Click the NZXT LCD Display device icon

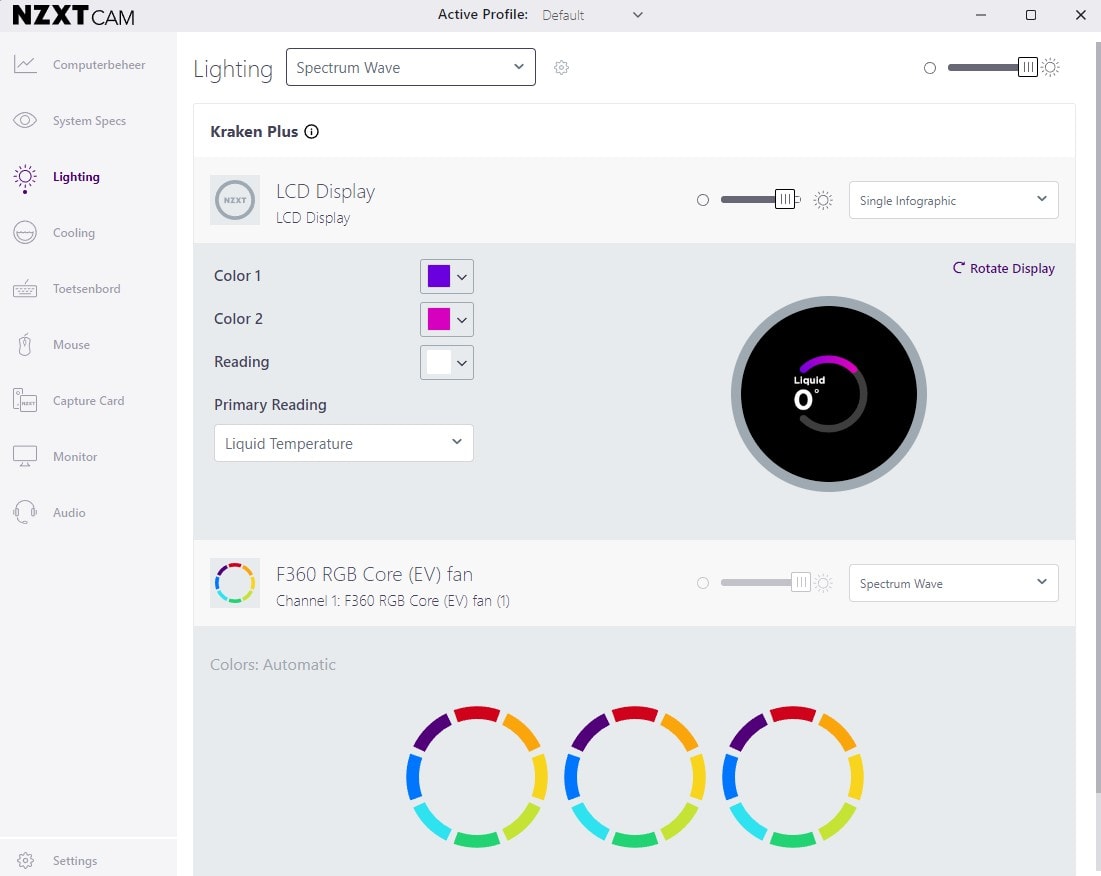pyautogui.click(x=235, y=200)
